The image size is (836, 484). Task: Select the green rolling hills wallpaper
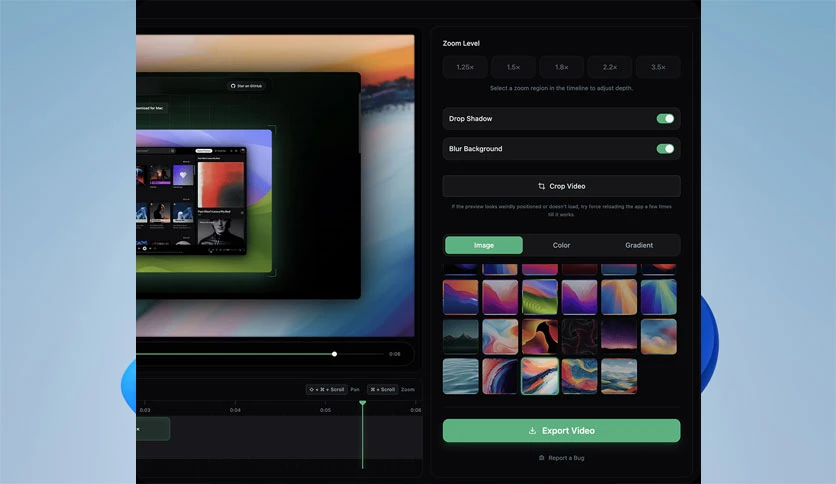540,297
